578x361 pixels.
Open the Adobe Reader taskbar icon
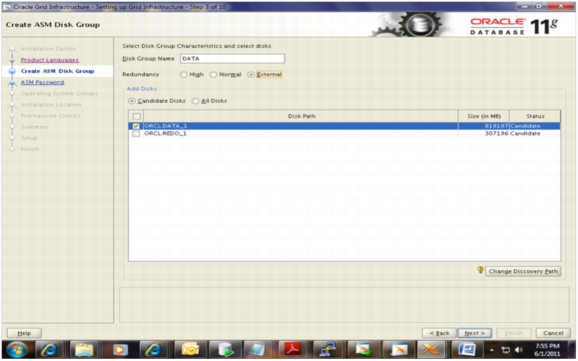point(292,348)
